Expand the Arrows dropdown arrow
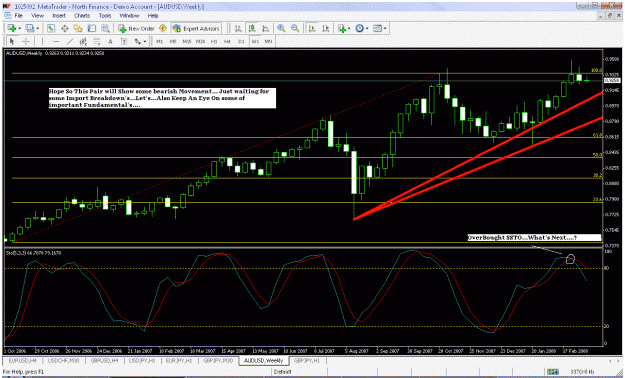The image size is (625, 378). 145,41
